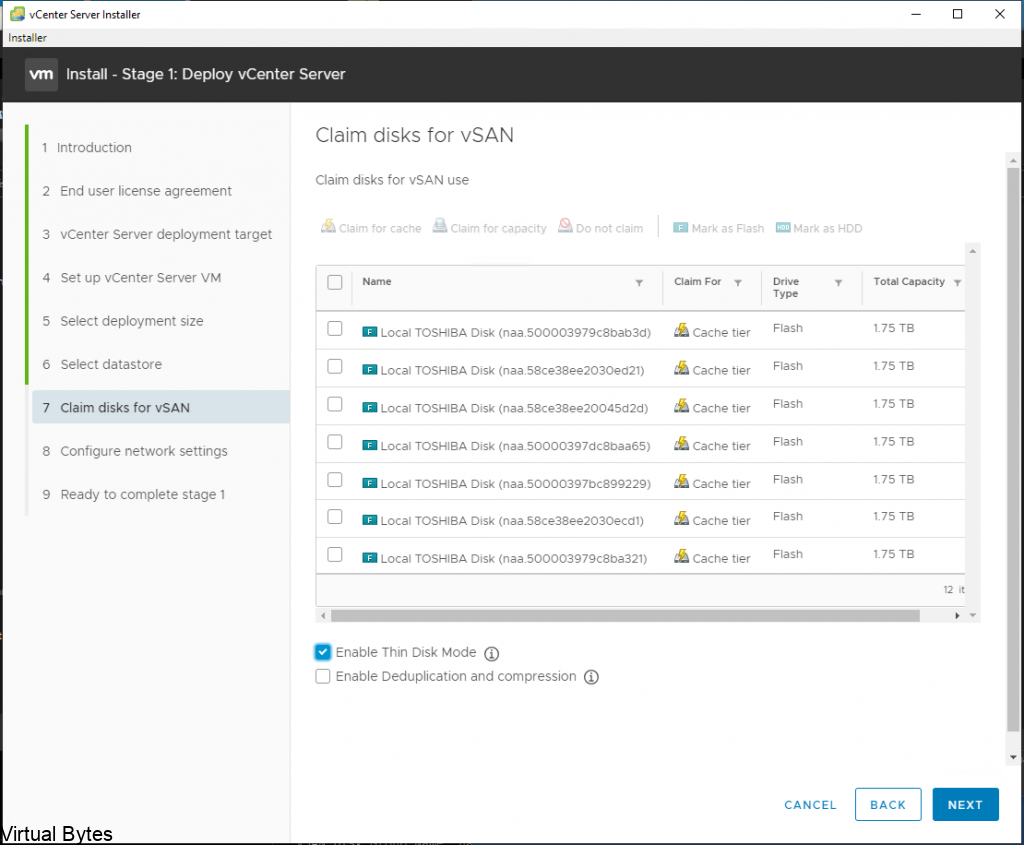Click the Mark as Flash icon
This screenshot has height=845, width=1024.
(x=680, y=228)
